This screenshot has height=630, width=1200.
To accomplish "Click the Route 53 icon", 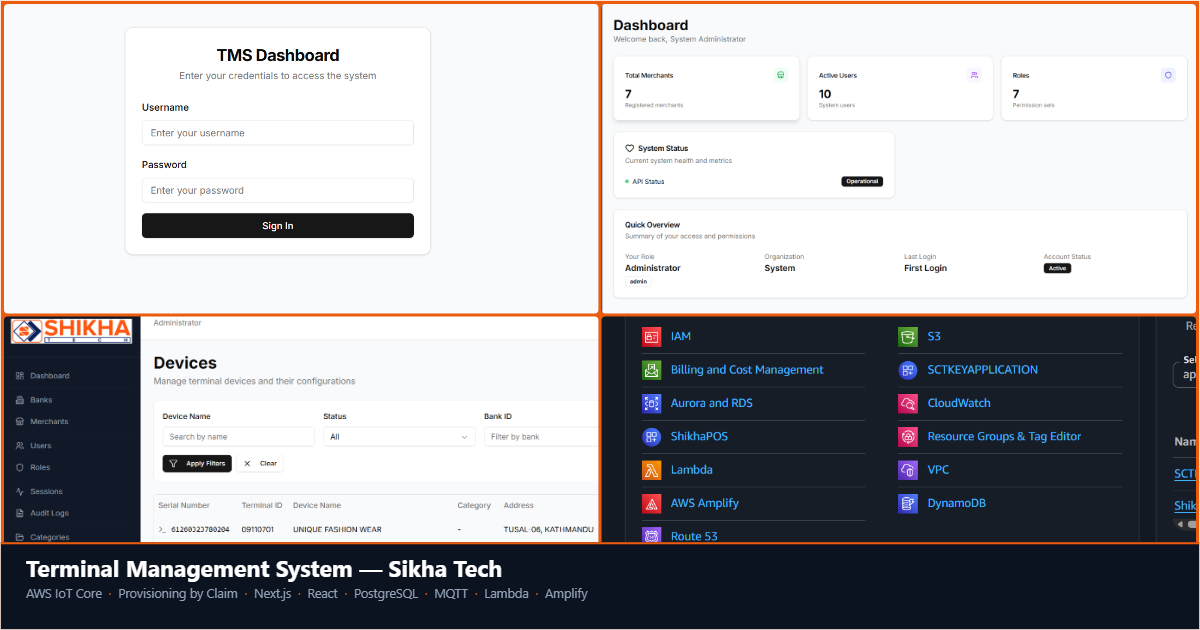I will 652,535.
